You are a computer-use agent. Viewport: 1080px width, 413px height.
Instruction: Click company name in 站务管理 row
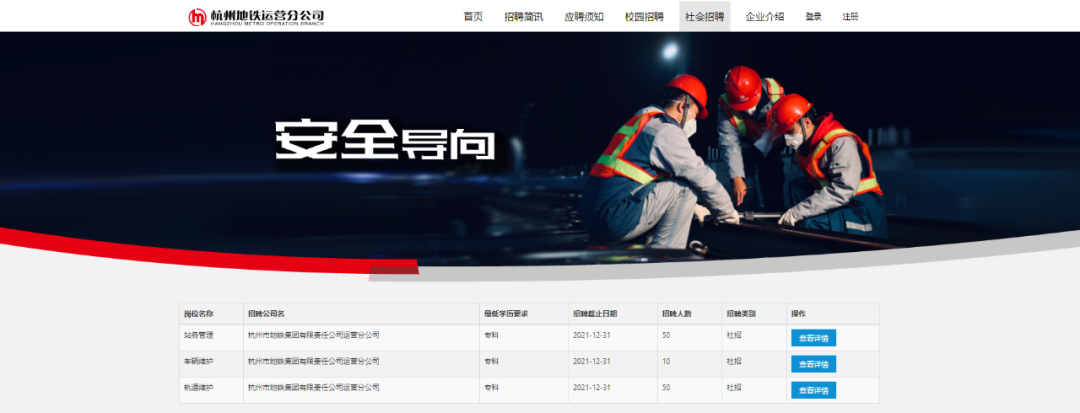pyautogui.click(x=314, y=335)
